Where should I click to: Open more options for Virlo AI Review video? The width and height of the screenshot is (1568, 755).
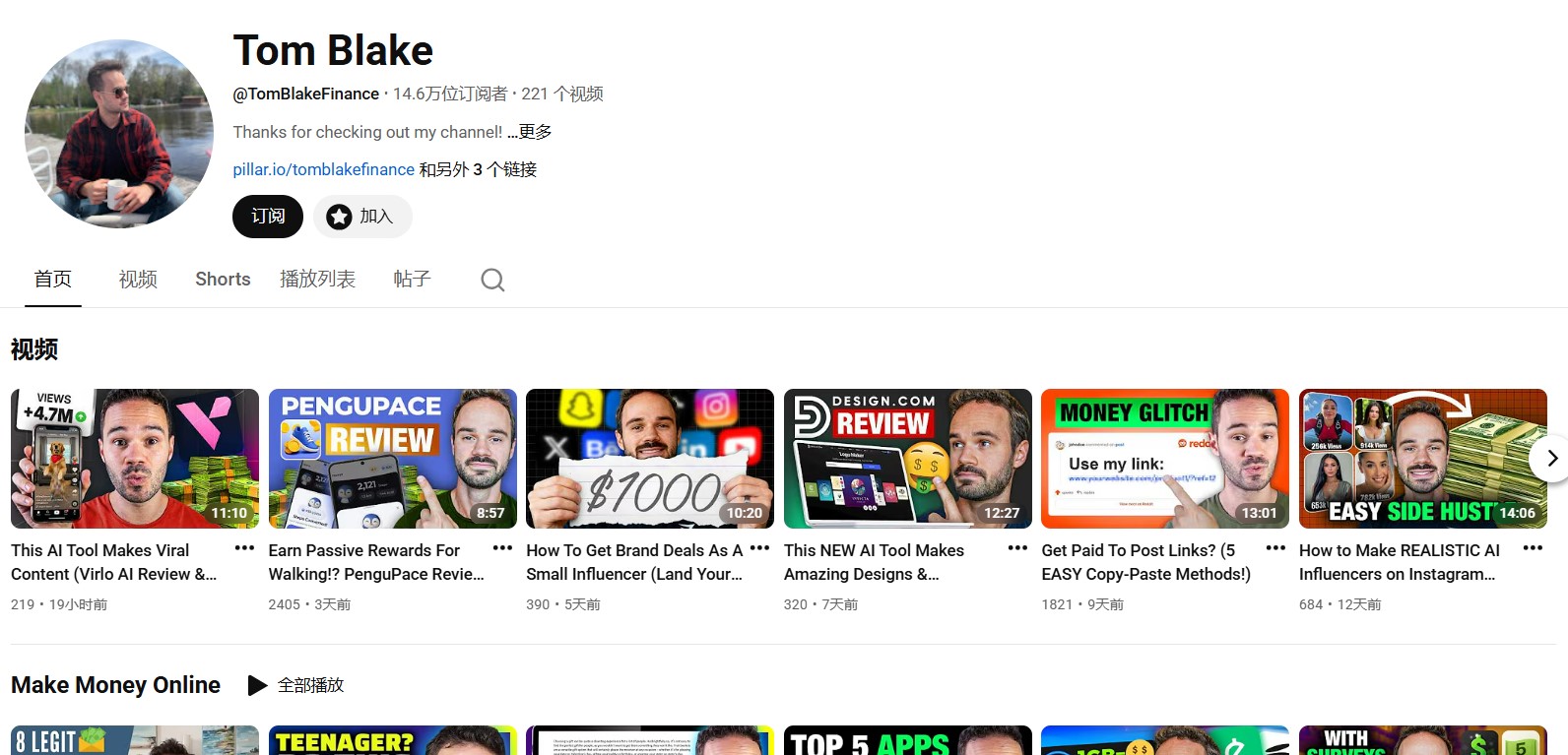(x=244, y=548)
